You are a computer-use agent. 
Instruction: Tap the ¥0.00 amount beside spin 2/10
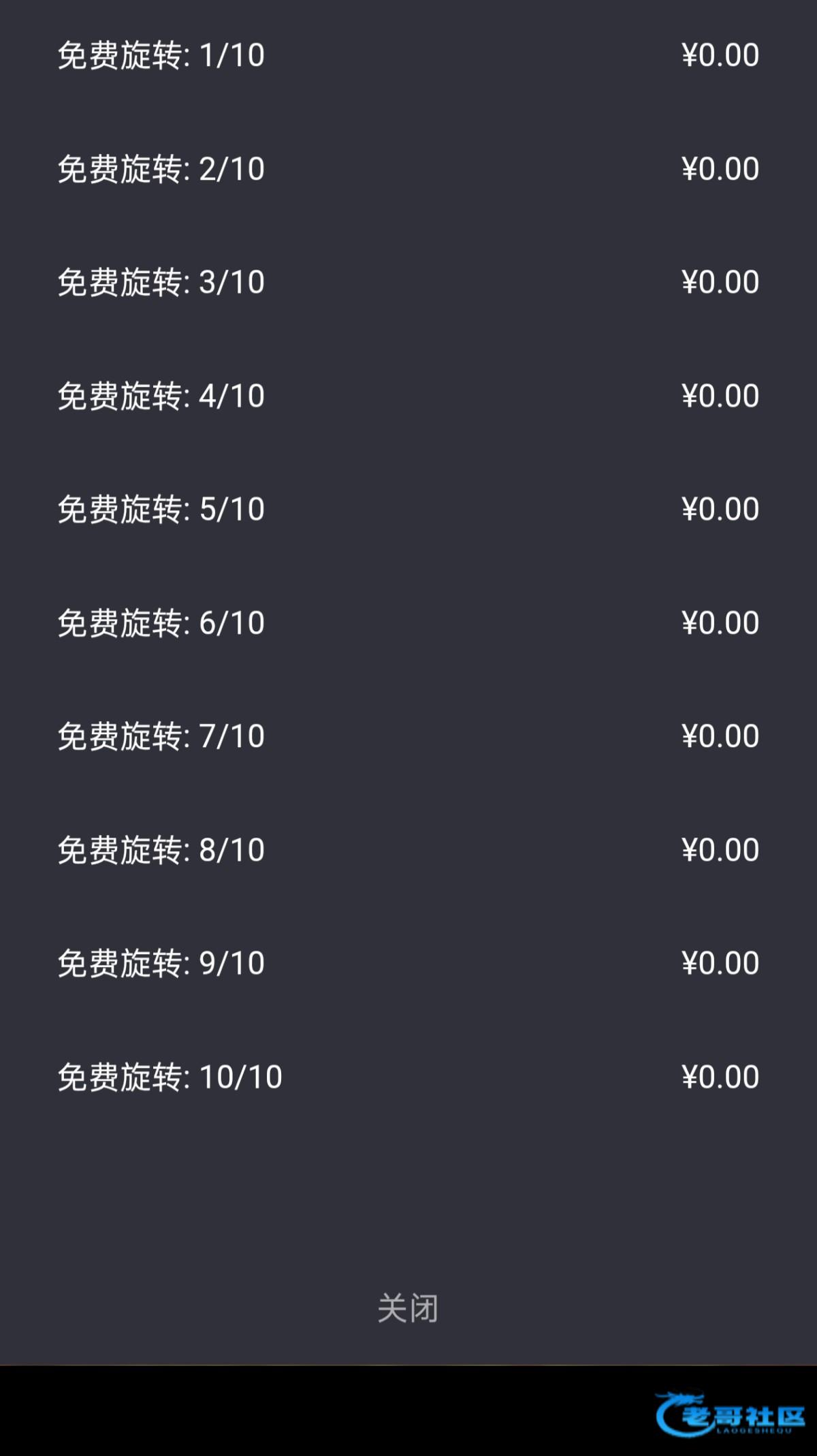pyautogui.click(x=720, y=169)
